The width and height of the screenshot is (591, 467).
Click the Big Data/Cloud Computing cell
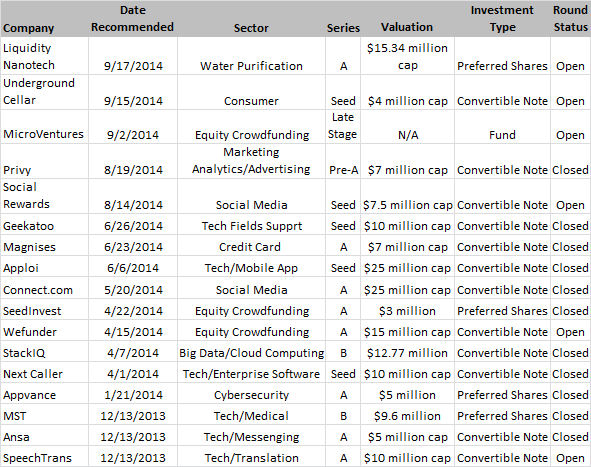point(251,353)
